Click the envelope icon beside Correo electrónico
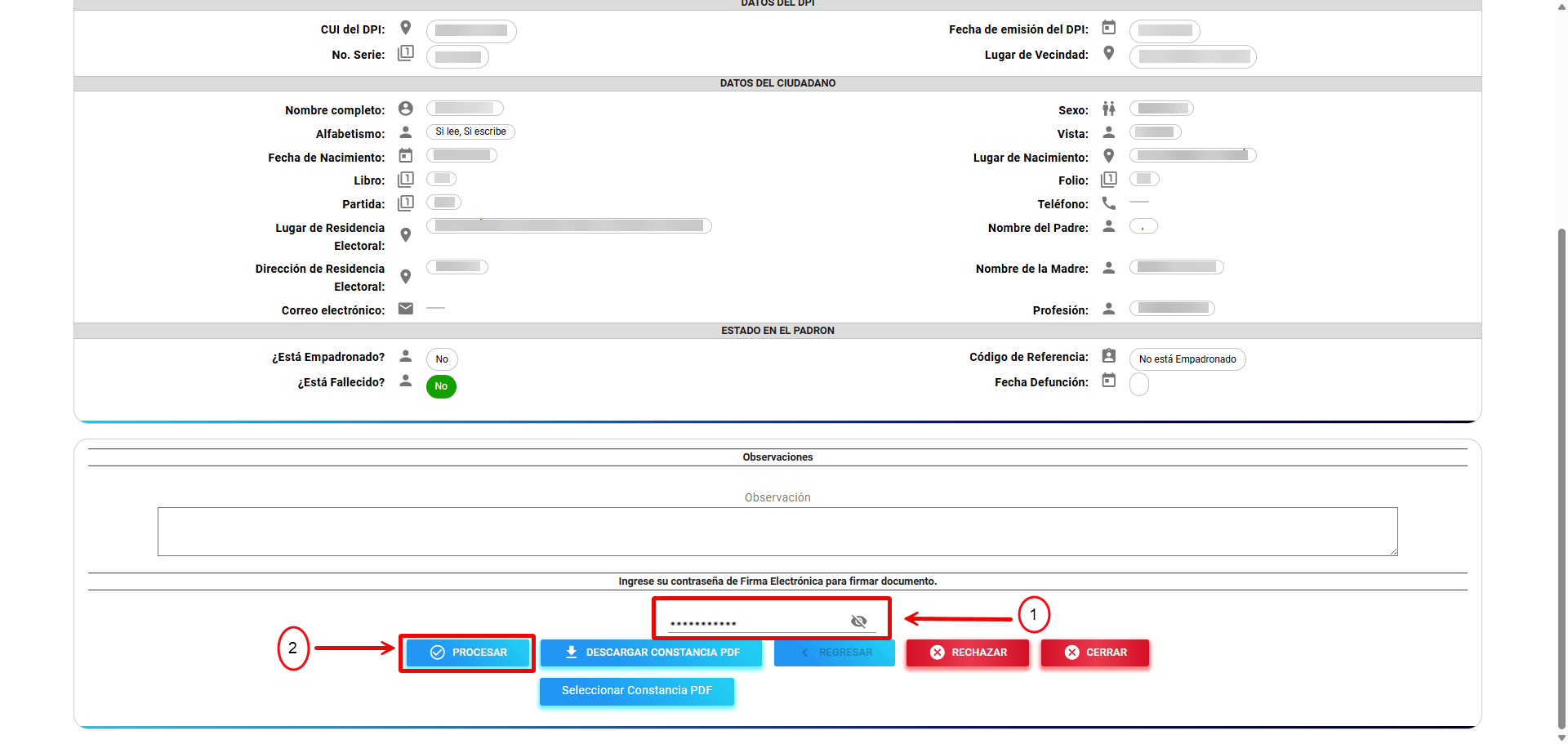The height and width of the screenshot is (744, 1568). coord(405,309)
